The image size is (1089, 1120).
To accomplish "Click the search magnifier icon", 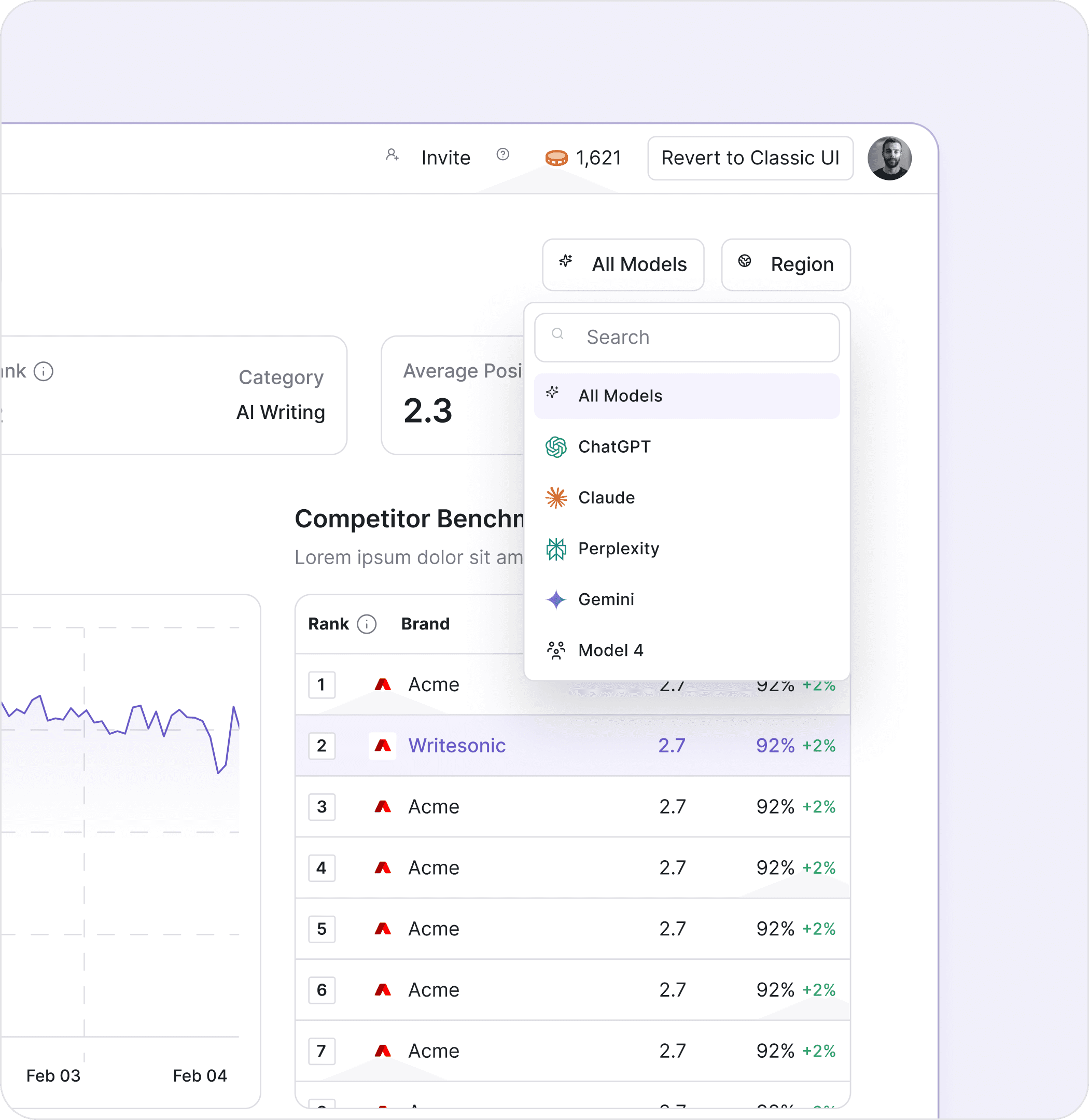I will [x=557, y=334].
